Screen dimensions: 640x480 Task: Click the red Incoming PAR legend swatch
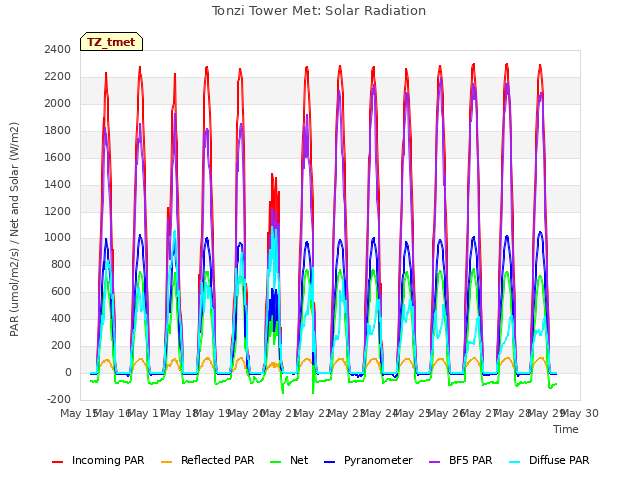pos(58,462)
